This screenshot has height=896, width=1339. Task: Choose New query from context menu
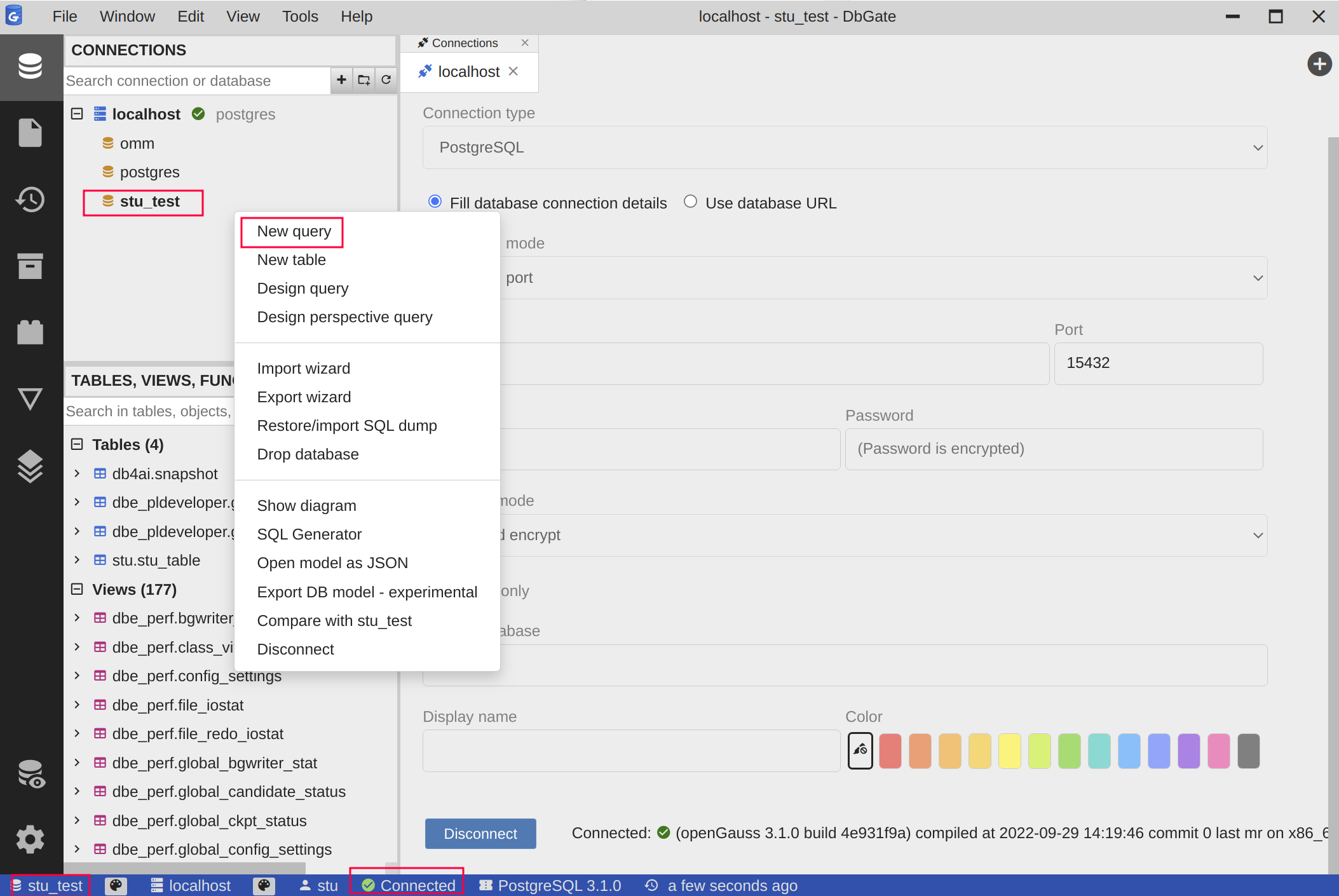[367, 231]
